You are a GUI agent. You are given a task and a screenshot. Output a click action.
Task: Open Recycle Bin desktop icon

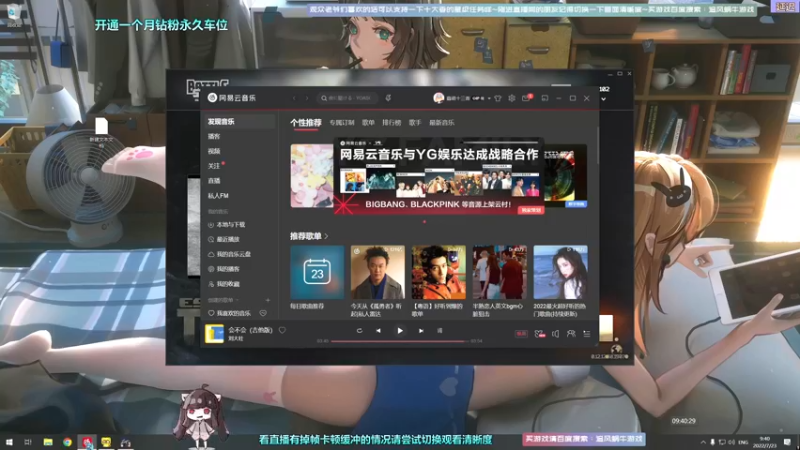pyautogui.click(x=14, y=15)
